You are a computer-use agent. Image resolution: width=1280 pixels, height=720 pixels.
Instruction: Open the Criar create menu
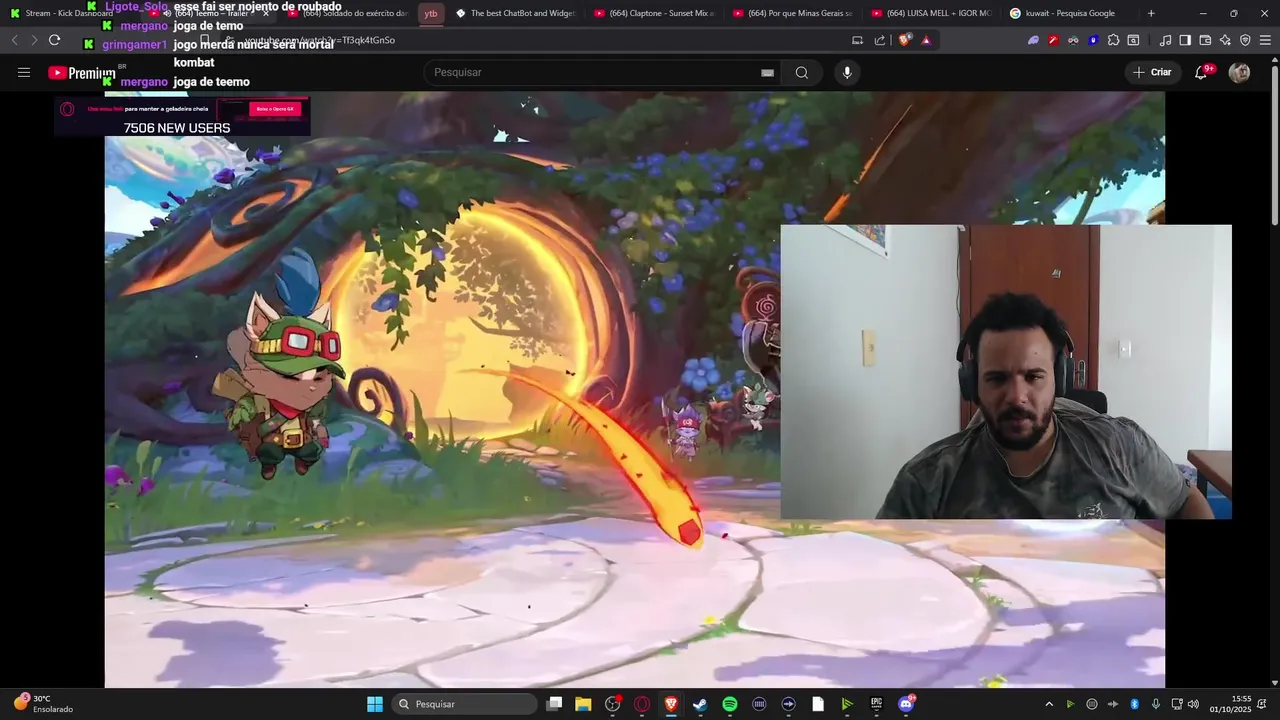click(1152, 72)
